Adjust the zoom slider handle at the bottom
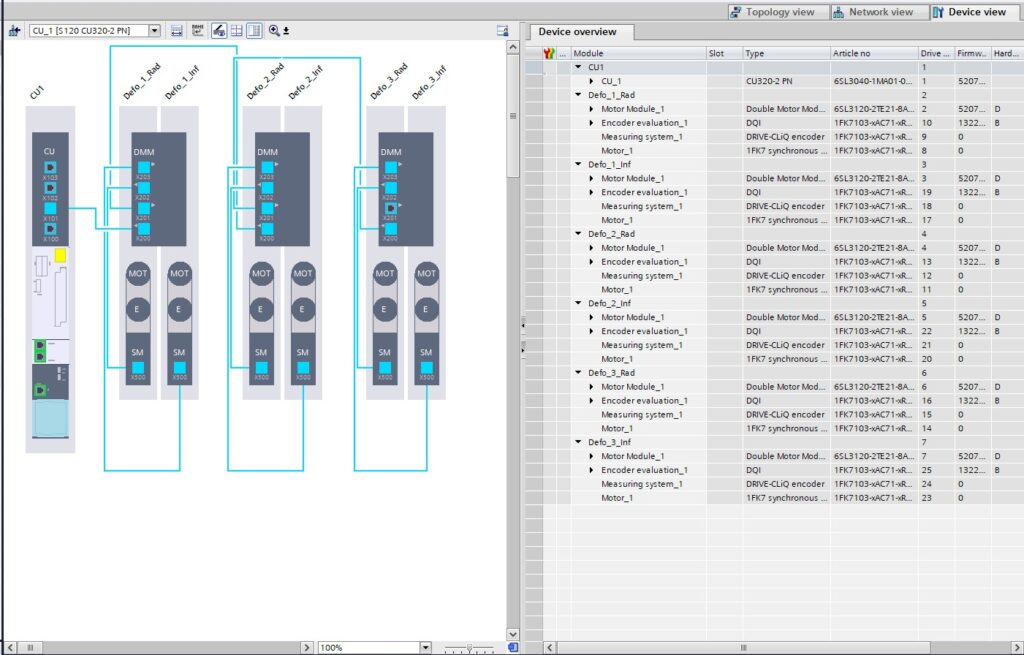 (x=469, y=648)
